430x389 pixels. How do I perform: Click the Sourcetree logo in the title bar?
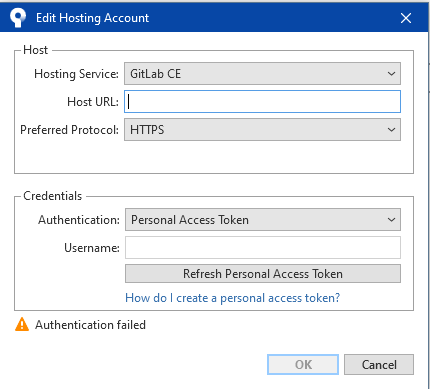point(18,17)
